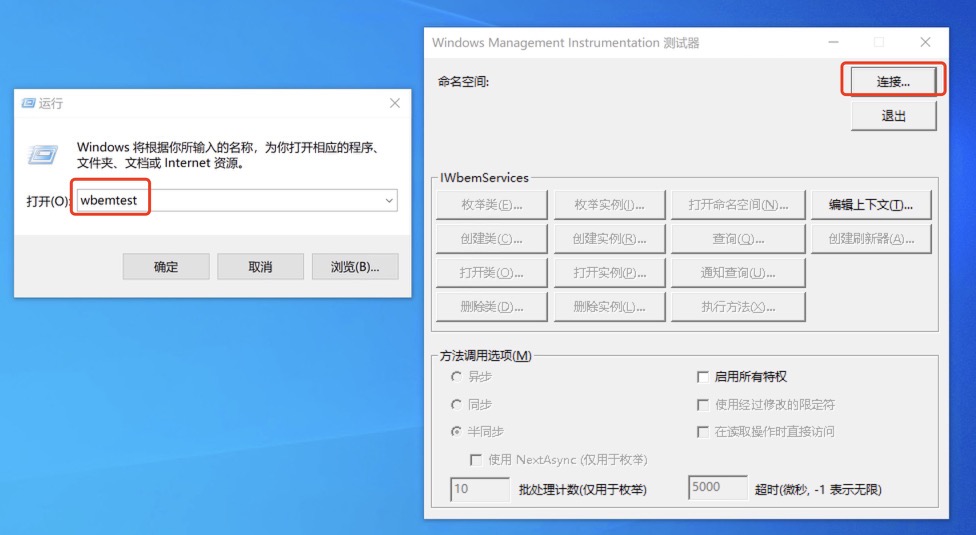This screenshot has width=976, height=535.
Task: Click the Run dialog title icon
Action: [28, 103]
